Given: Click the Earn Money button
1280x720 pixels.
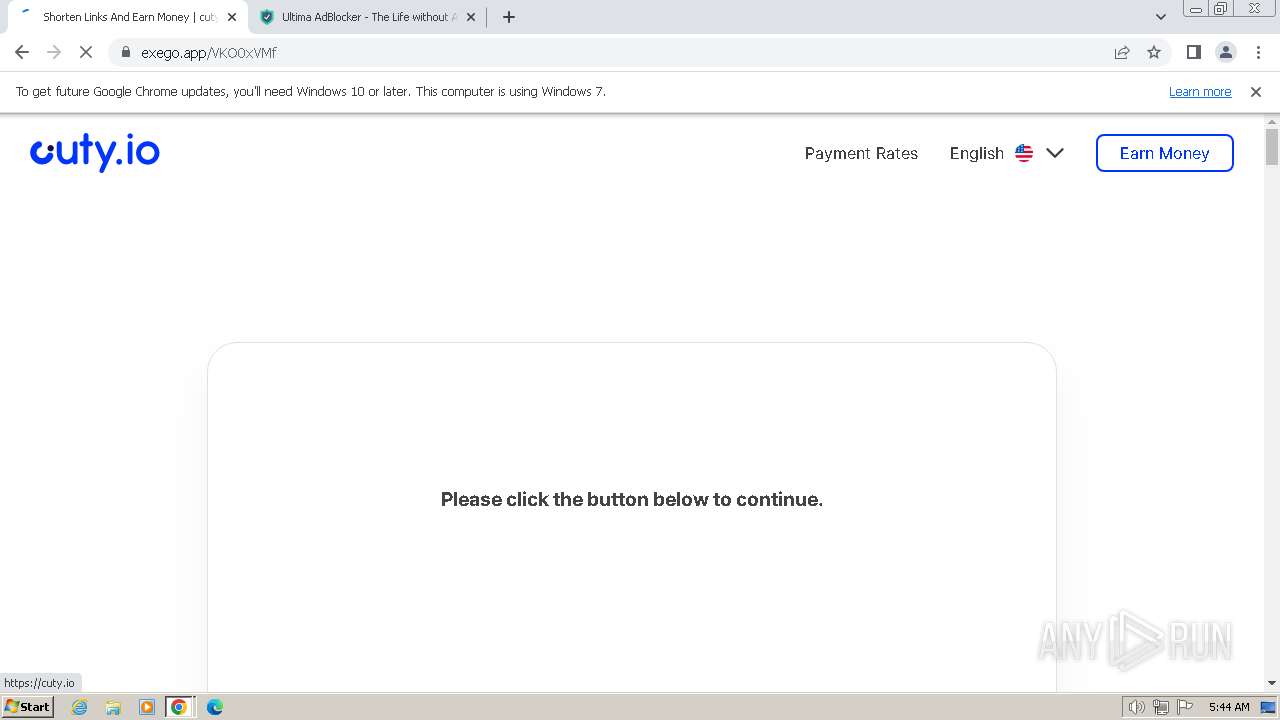Looking at the screenshot, I should click(1165, 153).
